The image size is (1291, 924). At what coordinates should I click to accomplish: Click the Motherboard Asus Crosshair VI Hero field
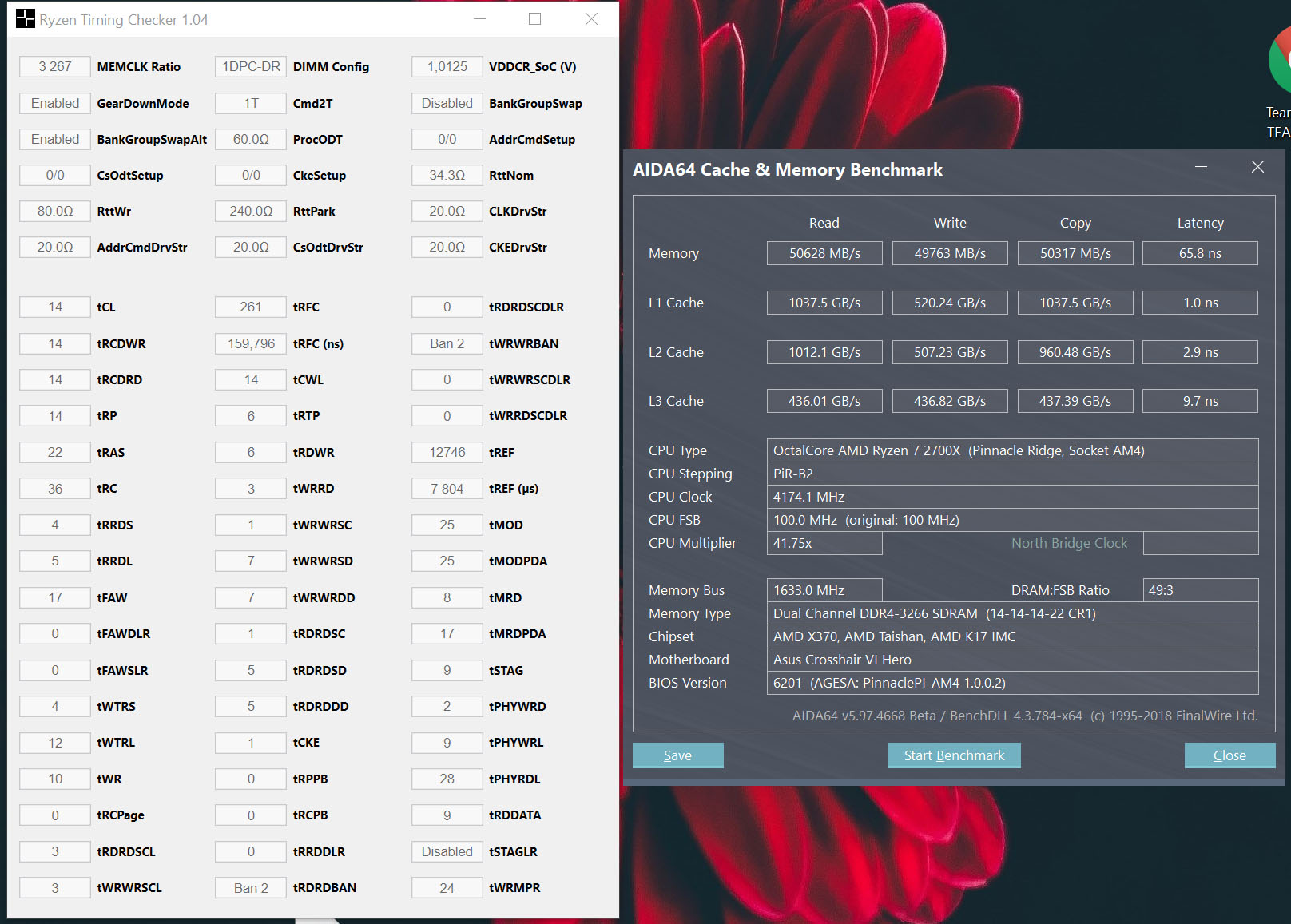(x=1013, y=660)
